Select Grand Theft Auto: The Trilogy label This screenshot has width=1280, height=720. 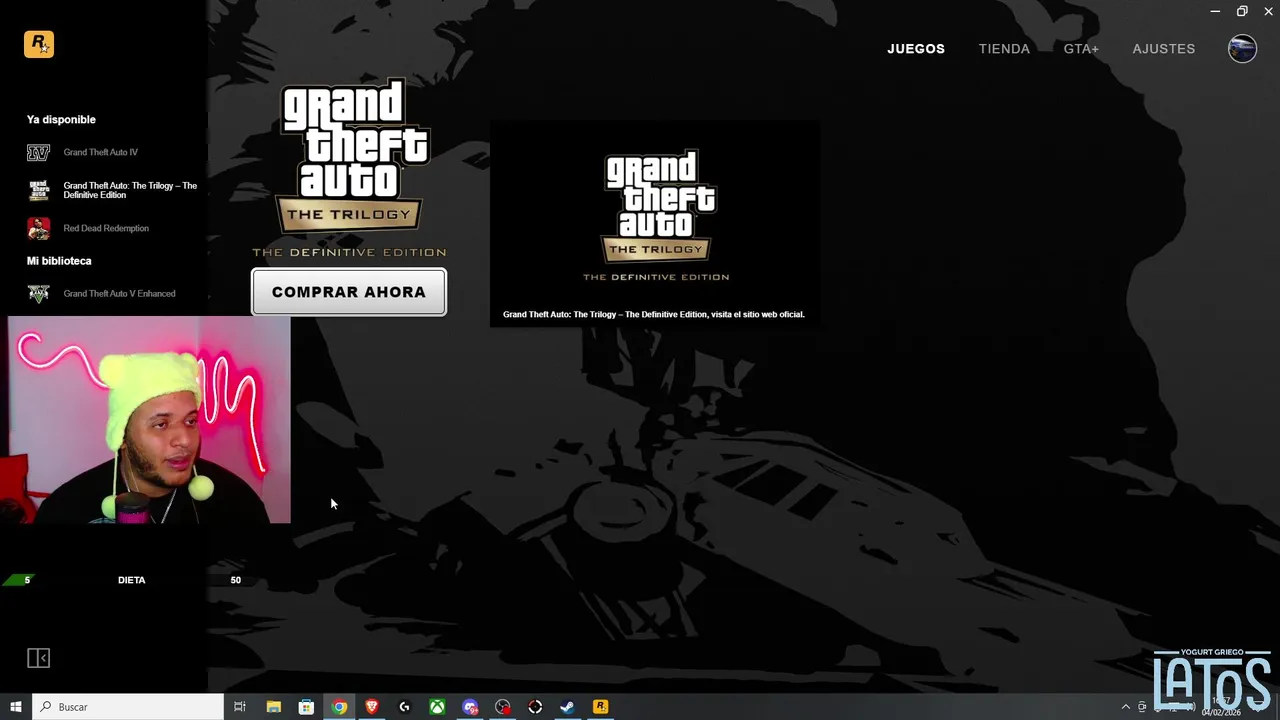[x=130, y=190]
